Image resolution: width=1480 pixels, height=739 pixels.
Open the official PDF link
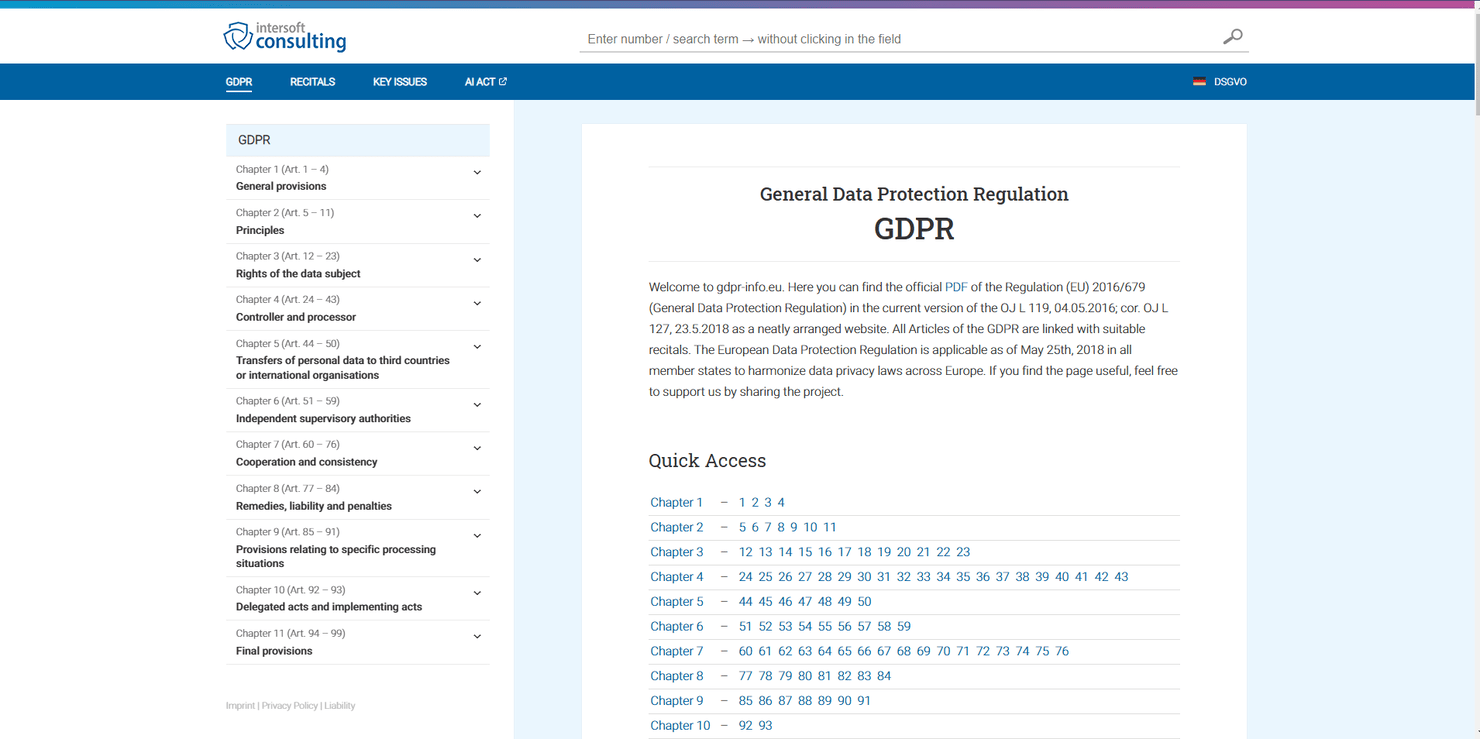(x=956, y=287)
